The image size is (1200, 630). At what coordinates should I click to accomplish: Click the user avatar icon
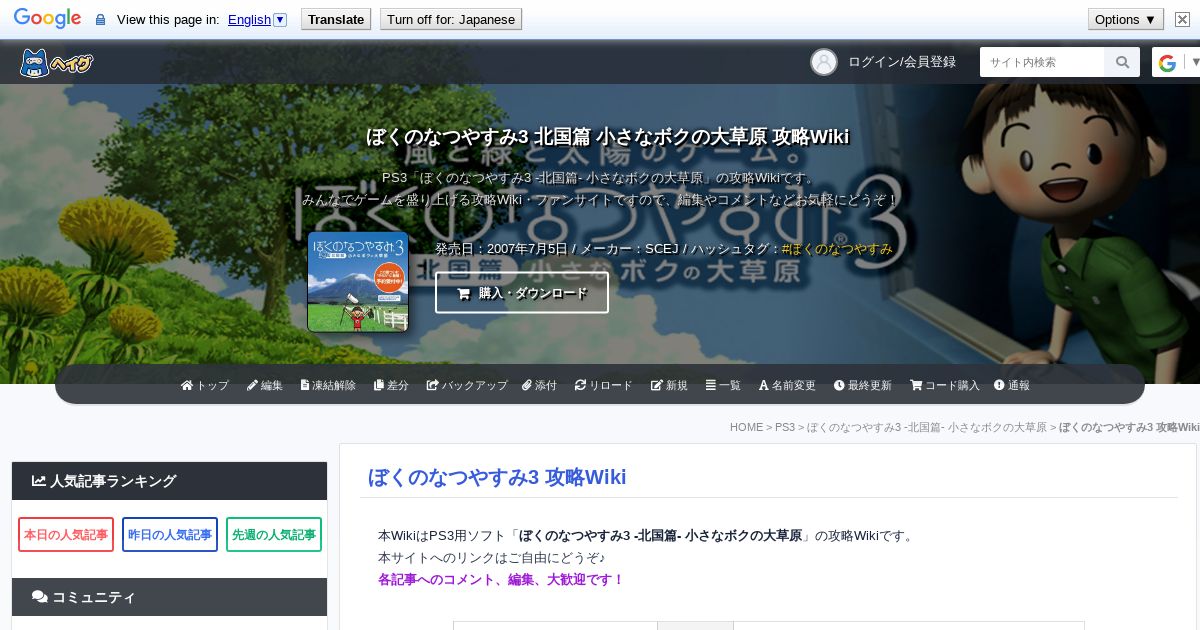[823, 62]
